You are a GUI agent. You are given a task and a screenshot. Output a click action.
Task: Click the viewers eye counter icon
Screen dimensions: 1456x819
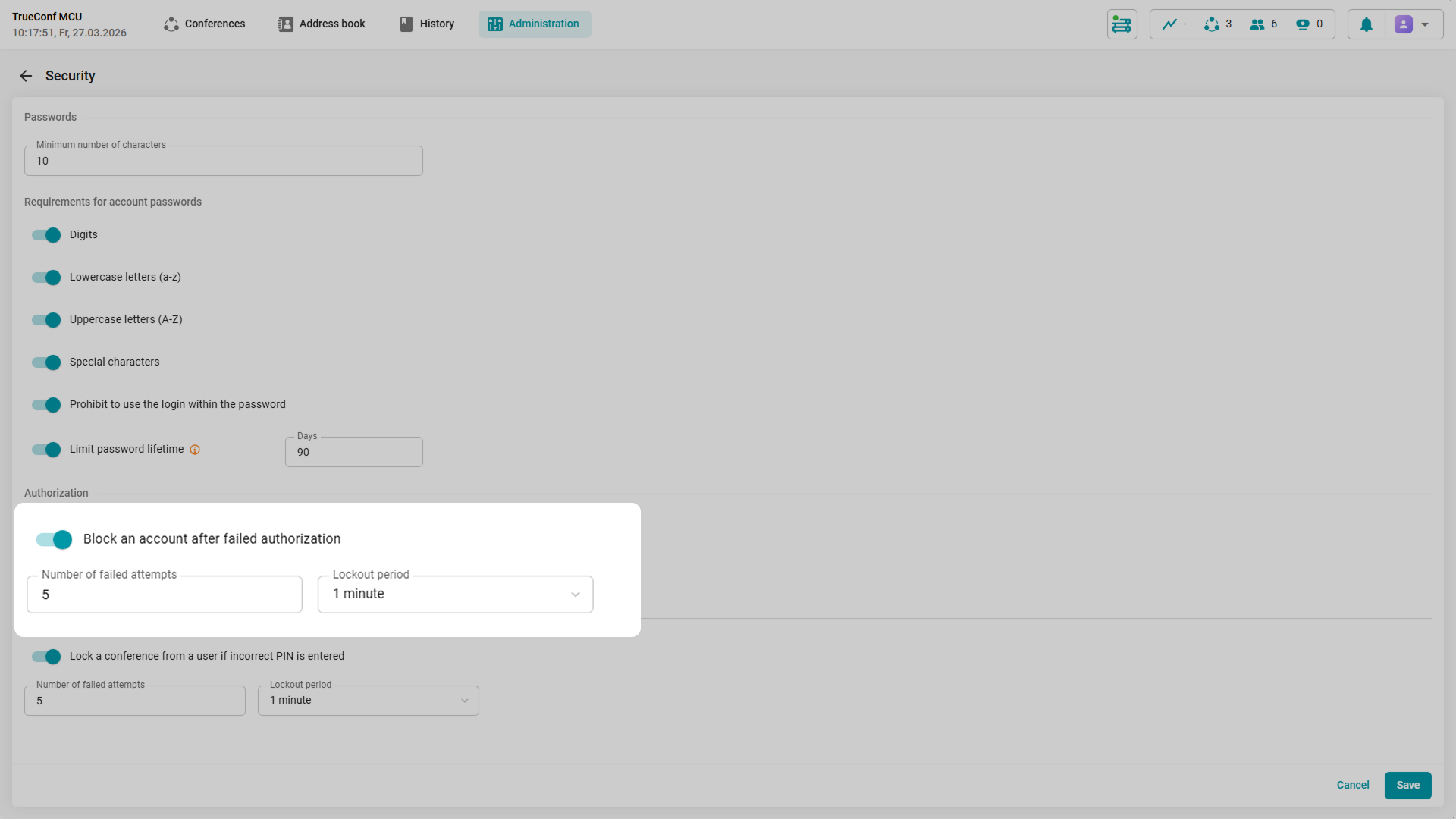pos(1303,24)
